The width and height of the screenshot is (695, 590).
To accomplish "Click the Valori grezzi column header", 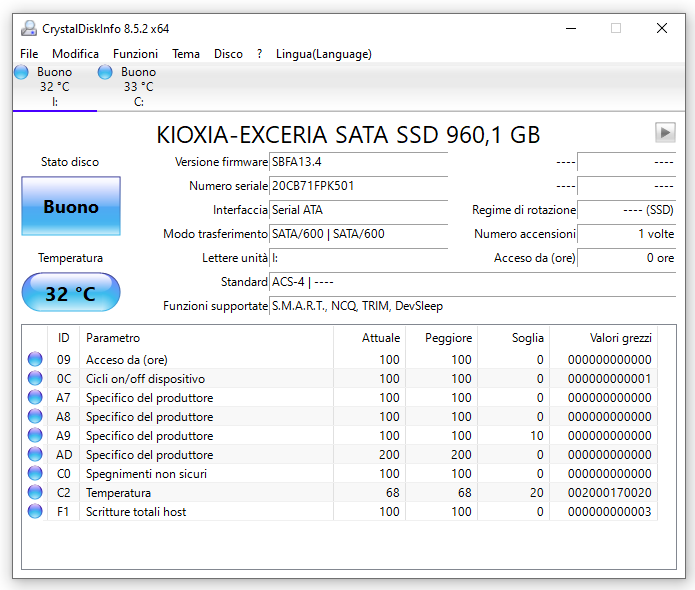I will 604,338.
